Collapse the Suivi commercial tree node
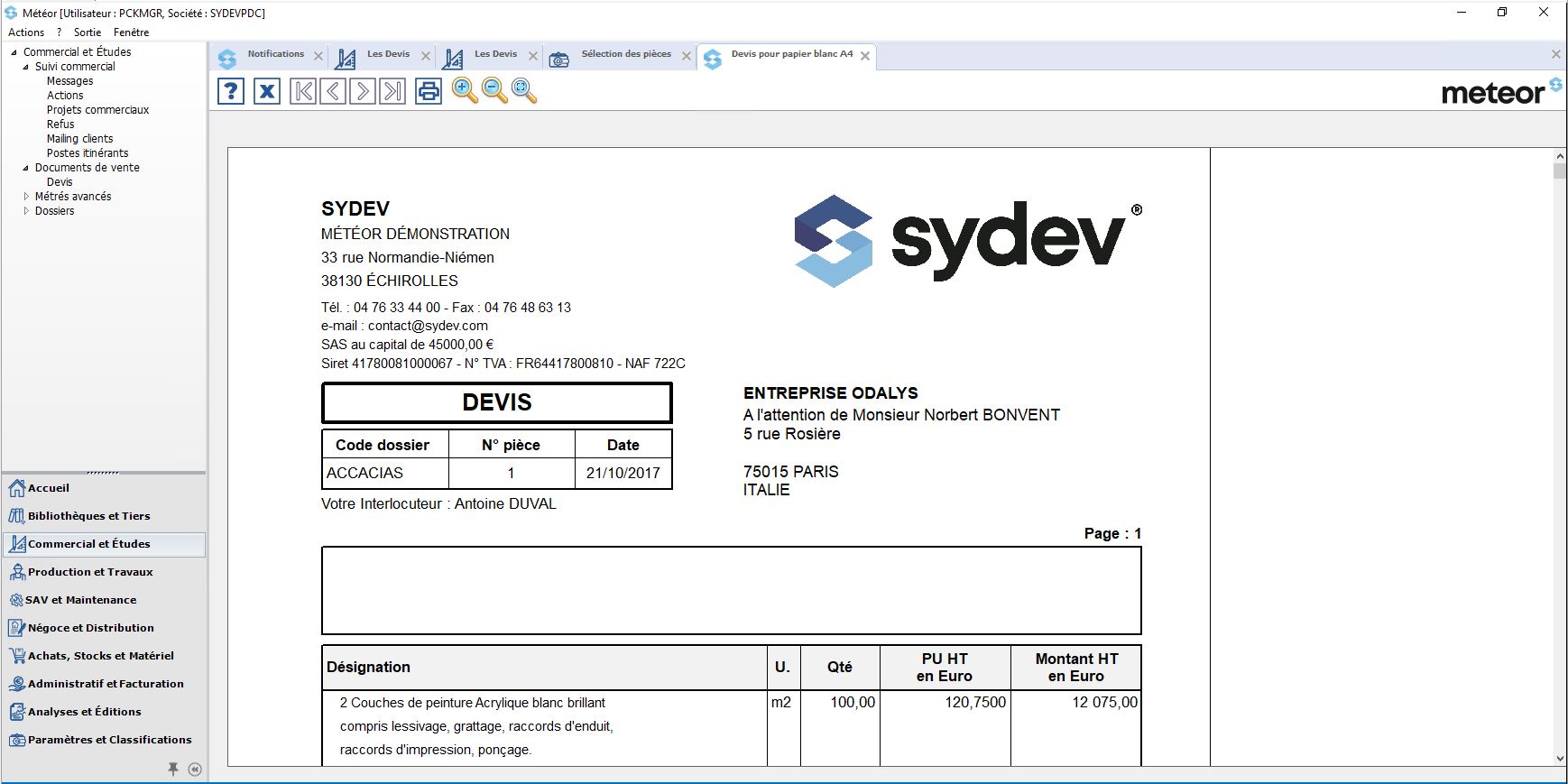Screen dimensions: 1568x784 [25, 67]
